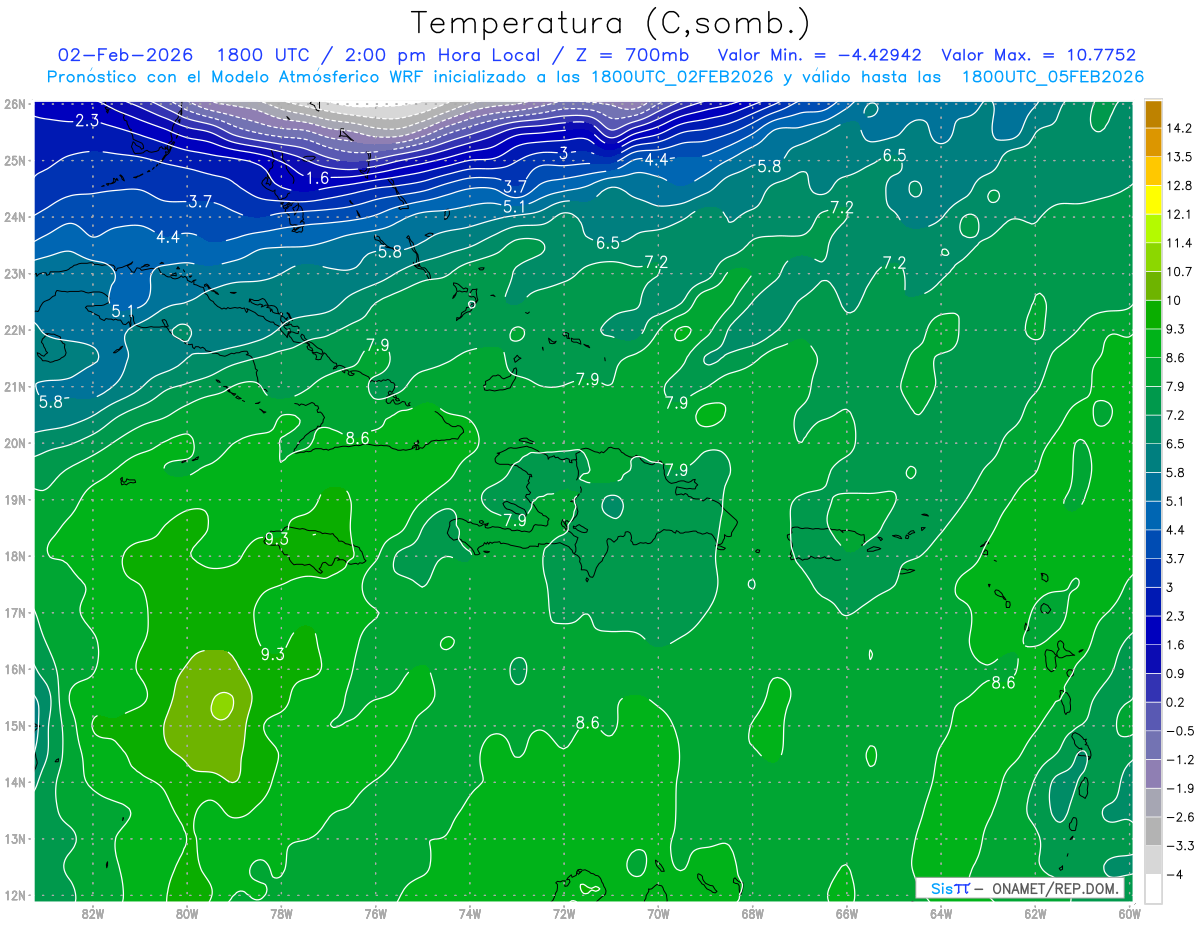This screenshot has width=1200, height=927.
Task: Click latitude axis label "19N"
Action: 14,499
